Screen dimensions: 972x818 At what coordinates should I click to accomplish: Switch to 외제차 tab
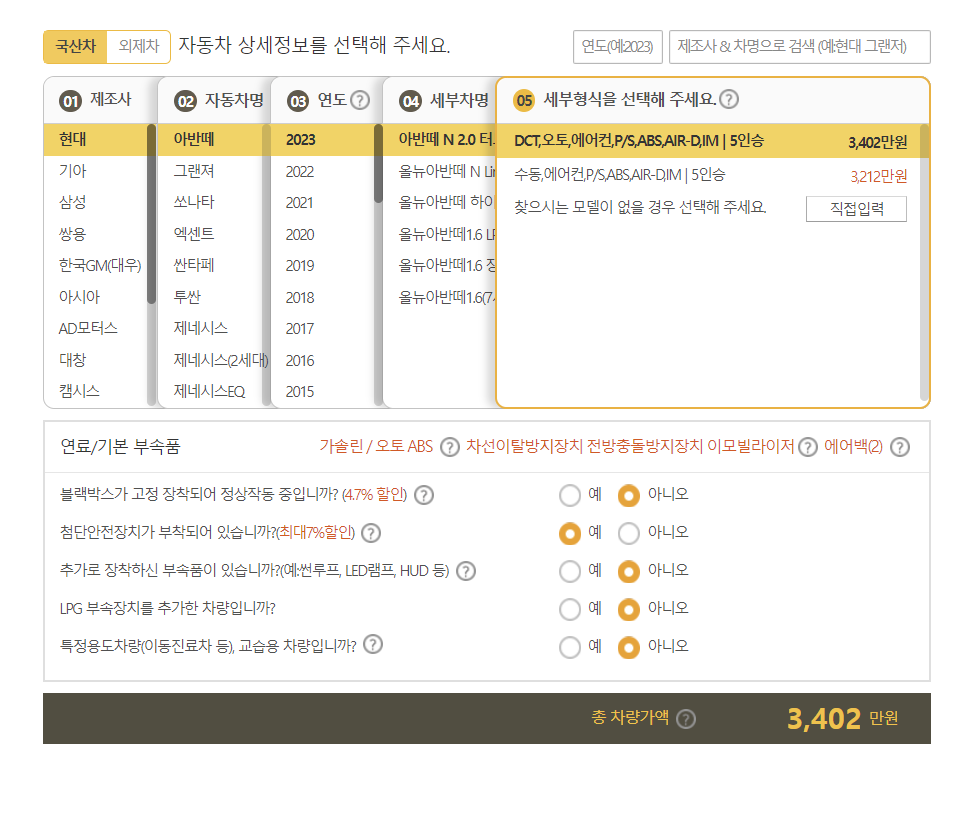point(139,46)
